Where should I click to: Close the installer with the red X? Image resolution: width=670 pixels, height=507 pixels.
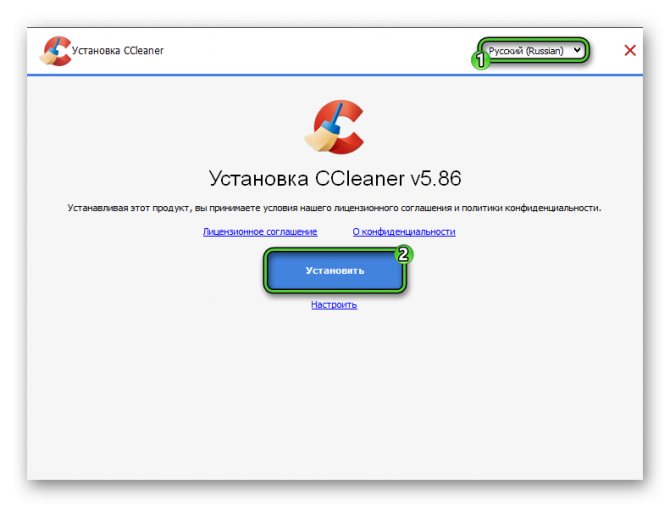[x=630, y=50]
